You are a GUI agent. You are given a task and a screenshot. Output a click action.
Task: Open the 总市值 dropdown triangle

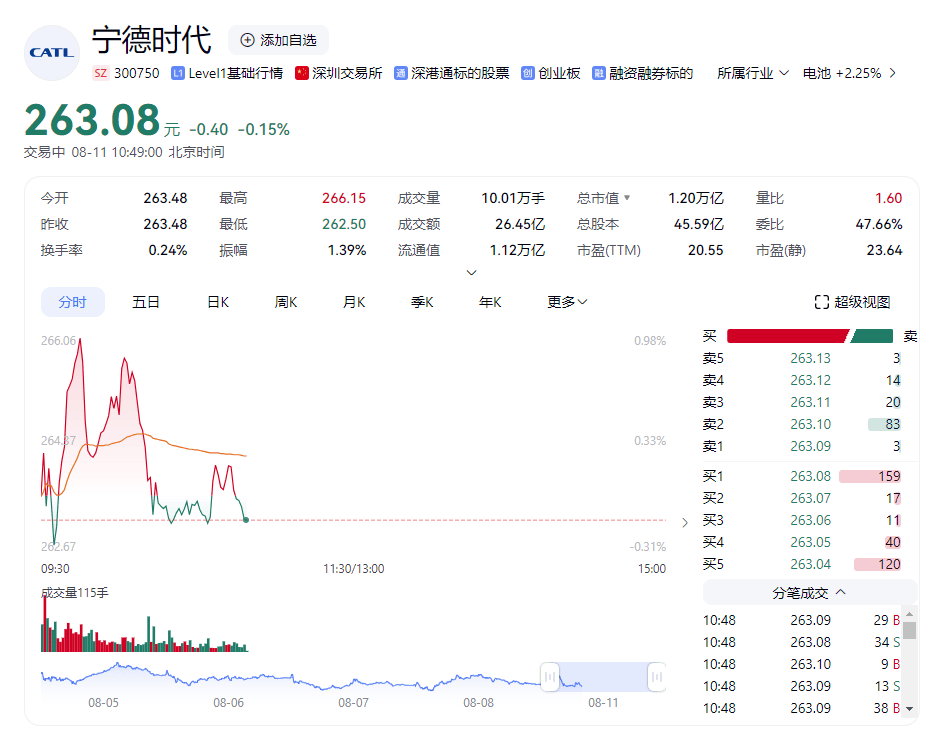(626, 198)
